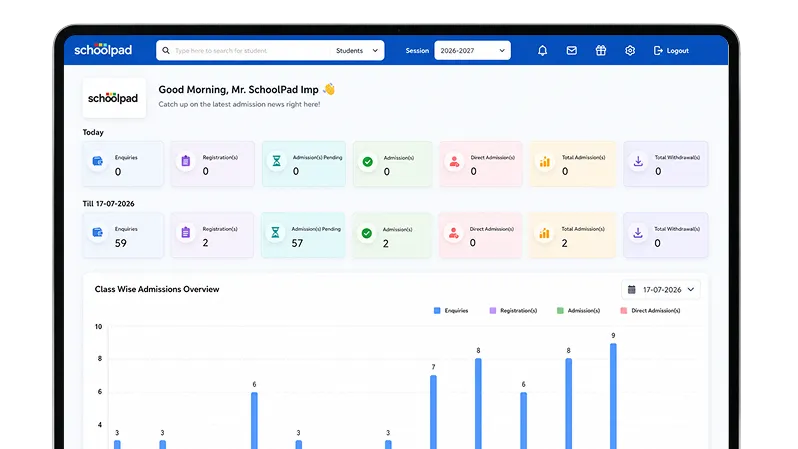This screenshot has width=798, height=449.
Task: Click the gift box icon
Action: point(601,50)
